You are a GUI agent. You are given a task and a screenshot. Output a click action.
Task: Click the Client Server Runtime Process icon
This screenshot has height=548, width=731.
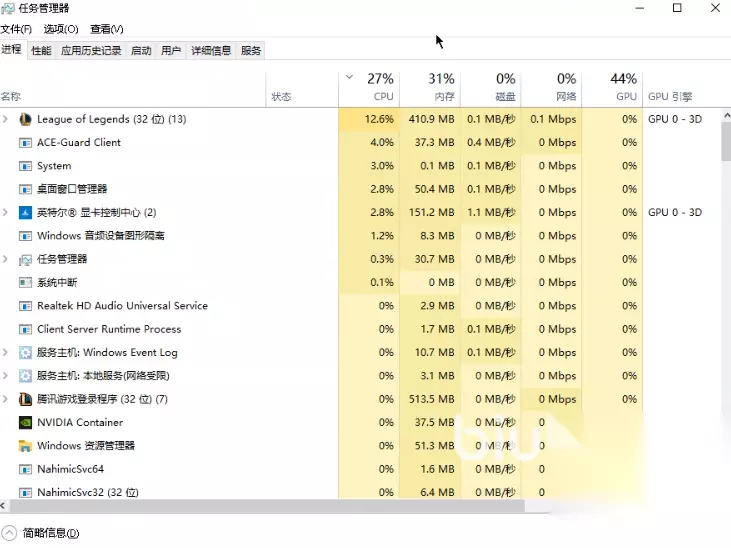(x=25, y=329)
